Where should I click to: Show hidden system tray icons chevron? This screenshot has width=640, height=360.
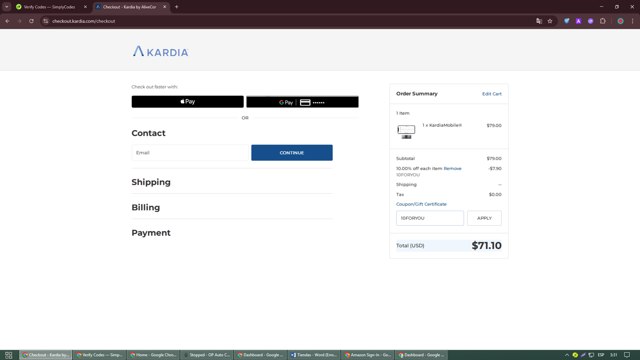[567, 355]
